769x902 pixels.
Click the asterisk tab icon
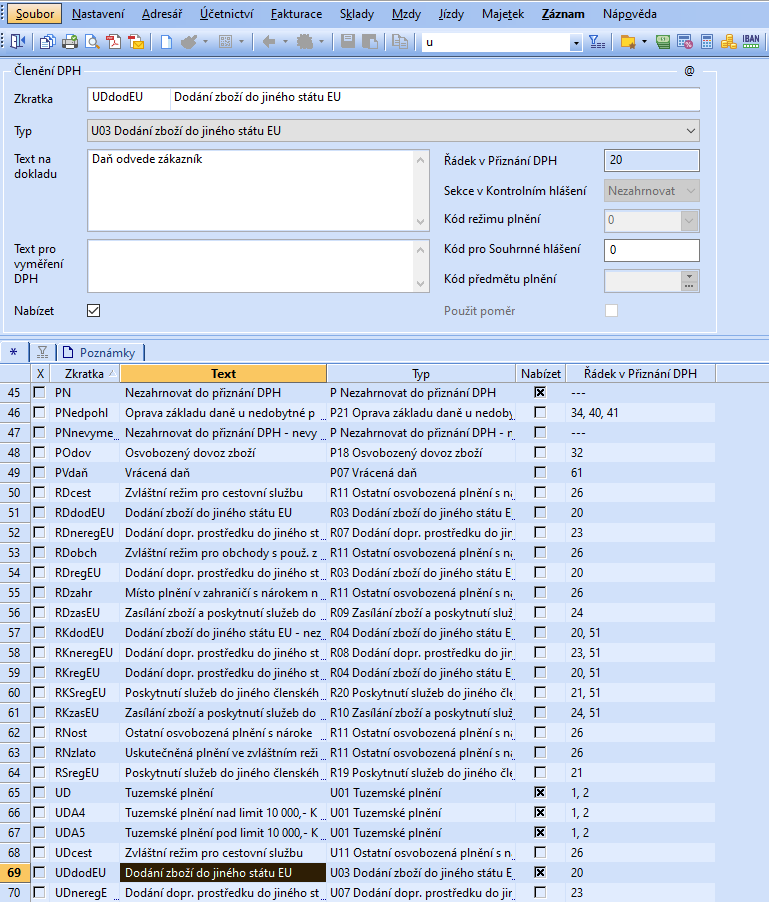pyautogui.click(x=14, y=352)
